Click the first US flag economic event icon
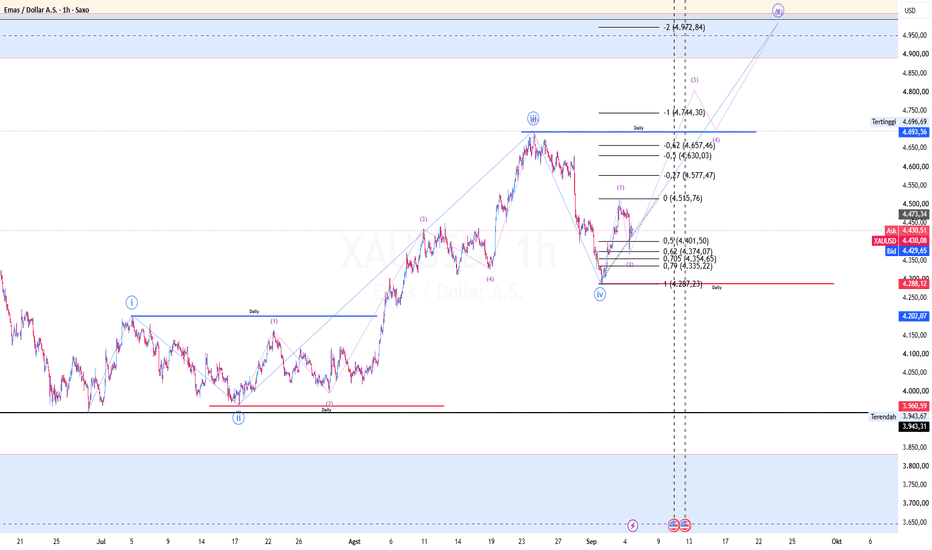This screenshot has height=550, width=932. click(x=673, y=526)
